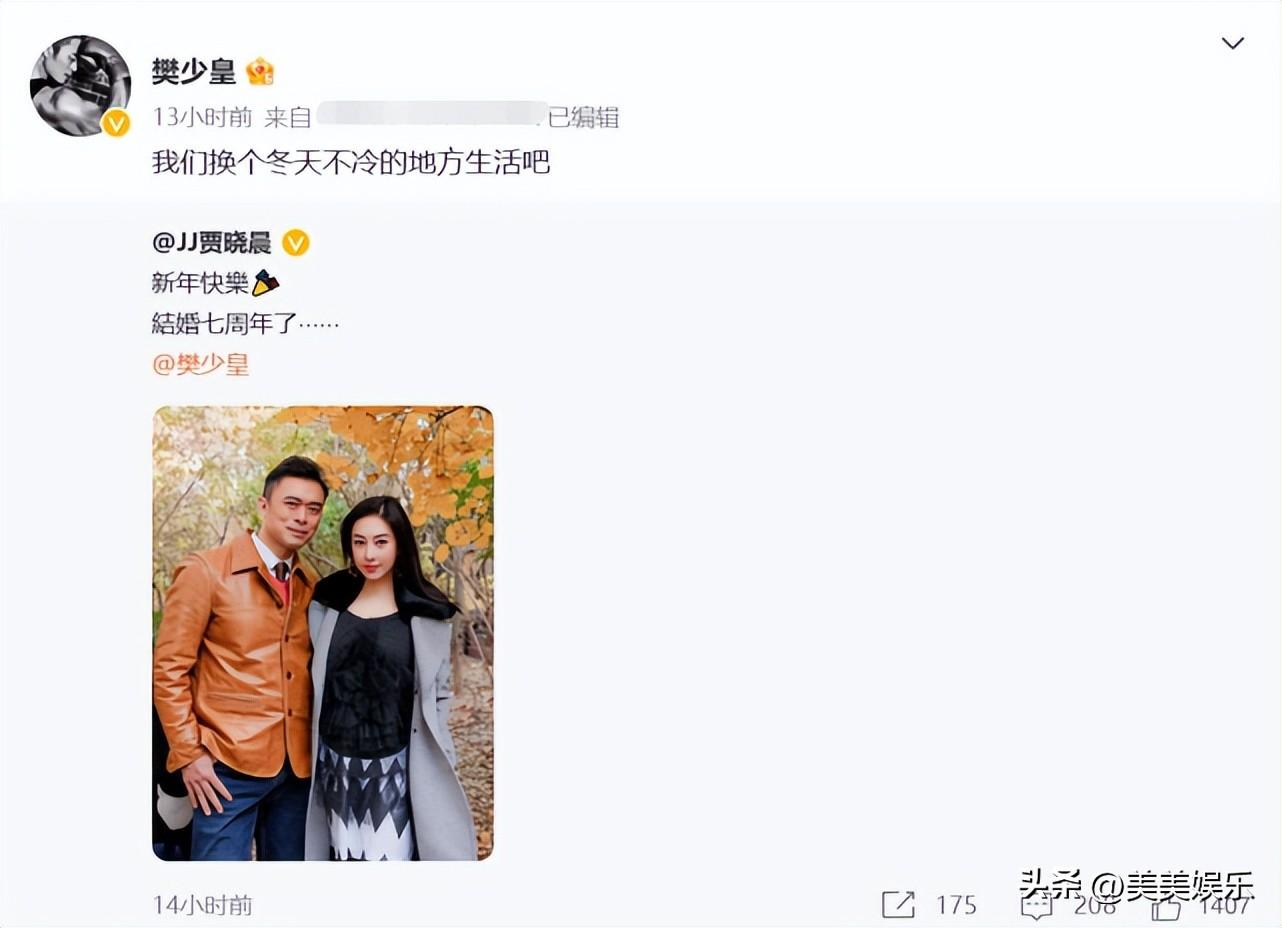Click the verified badge next to JJ贾晓晨
Screen dimensions: 1282x928
[x=295, y=243]
